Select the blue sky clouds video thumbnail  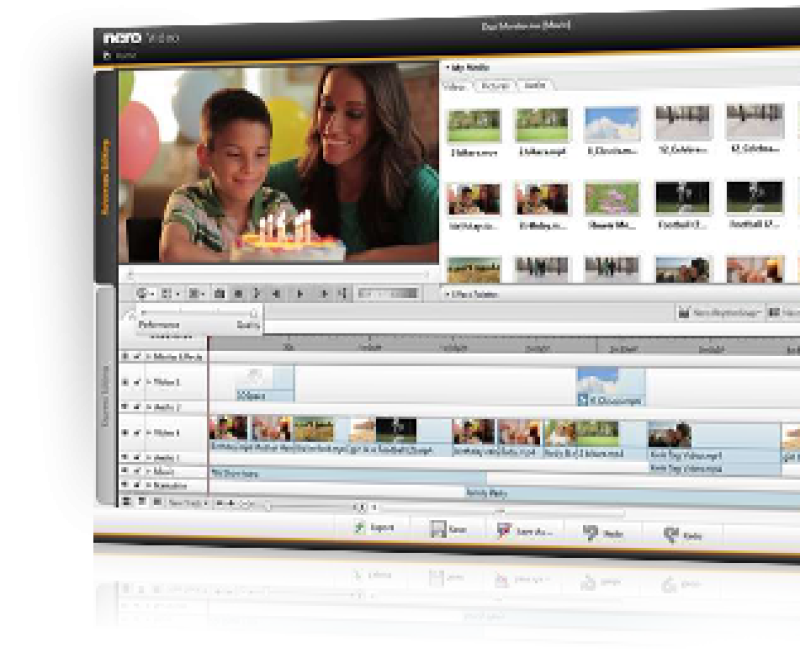[611, 125]
